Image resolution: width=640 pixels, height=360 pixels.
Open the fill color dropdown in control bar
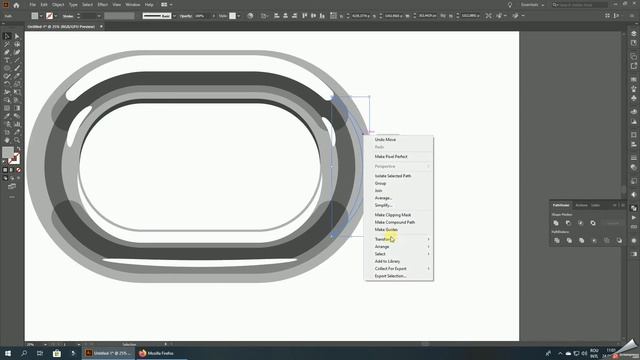coord(41,16)
